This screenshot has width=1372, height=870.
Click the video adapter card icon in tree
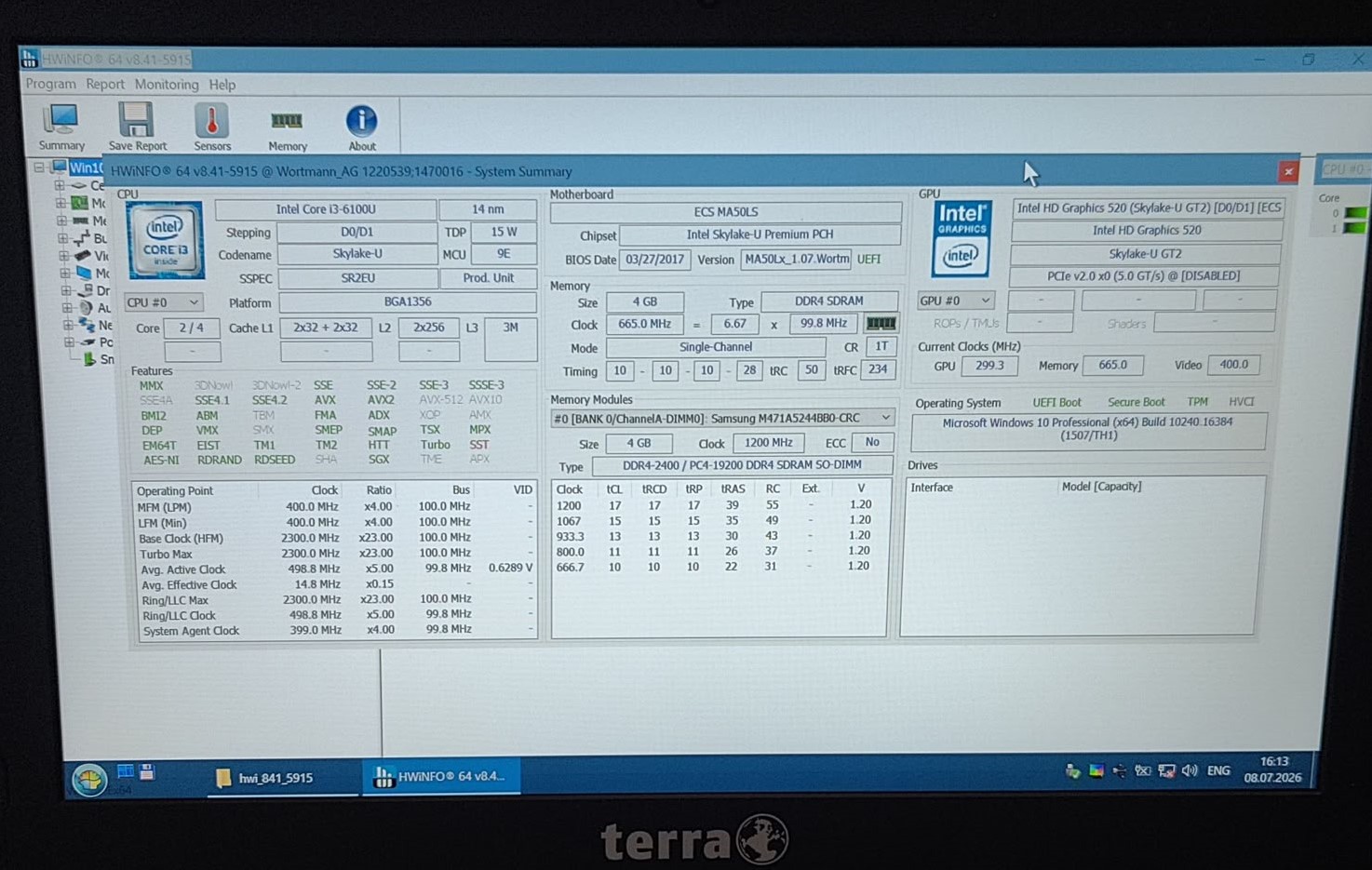coord(84,256)
